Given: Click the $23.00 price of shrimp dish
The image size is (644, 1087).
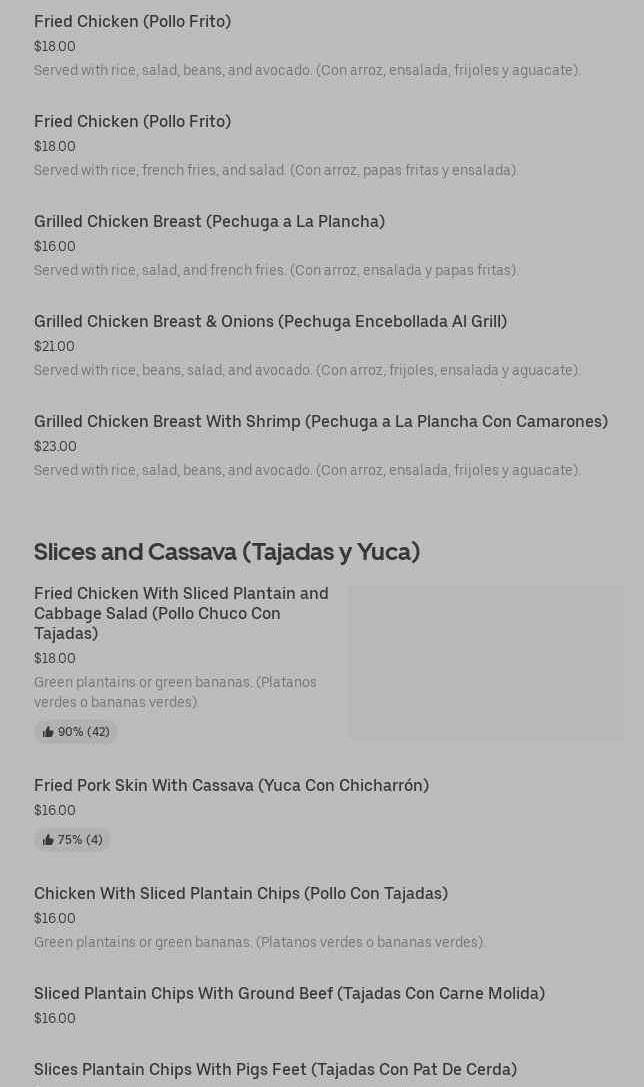Looking at the screenshot, I should tap(55, 446).
